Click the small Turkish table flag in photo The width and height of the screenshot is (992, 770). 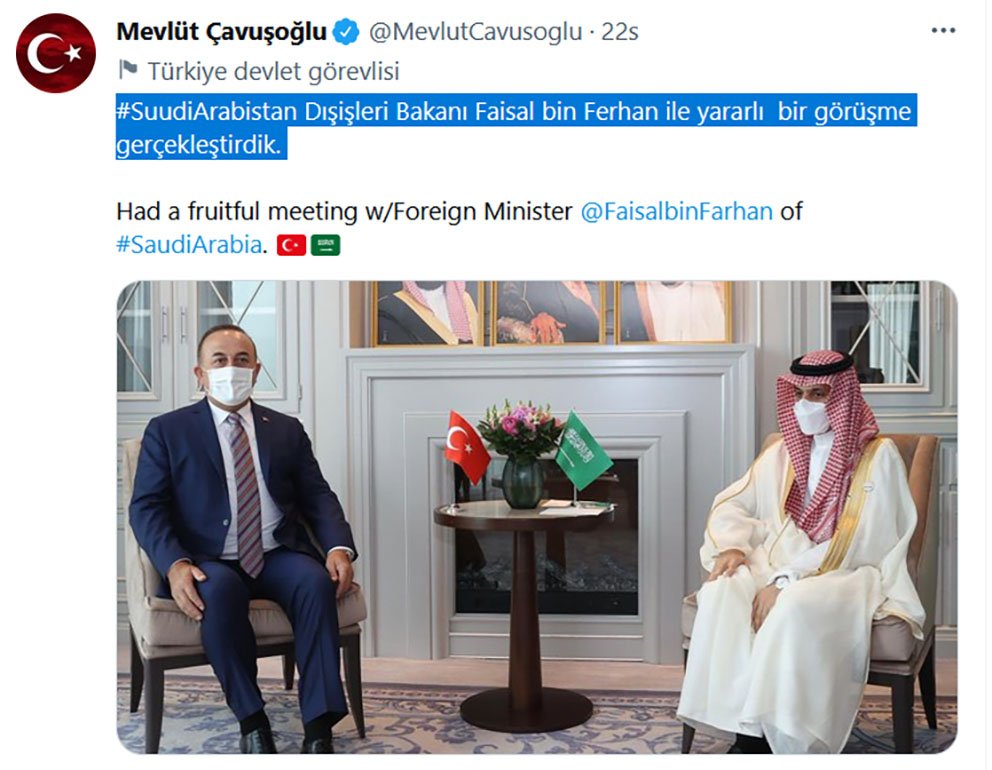click(466, 445)
